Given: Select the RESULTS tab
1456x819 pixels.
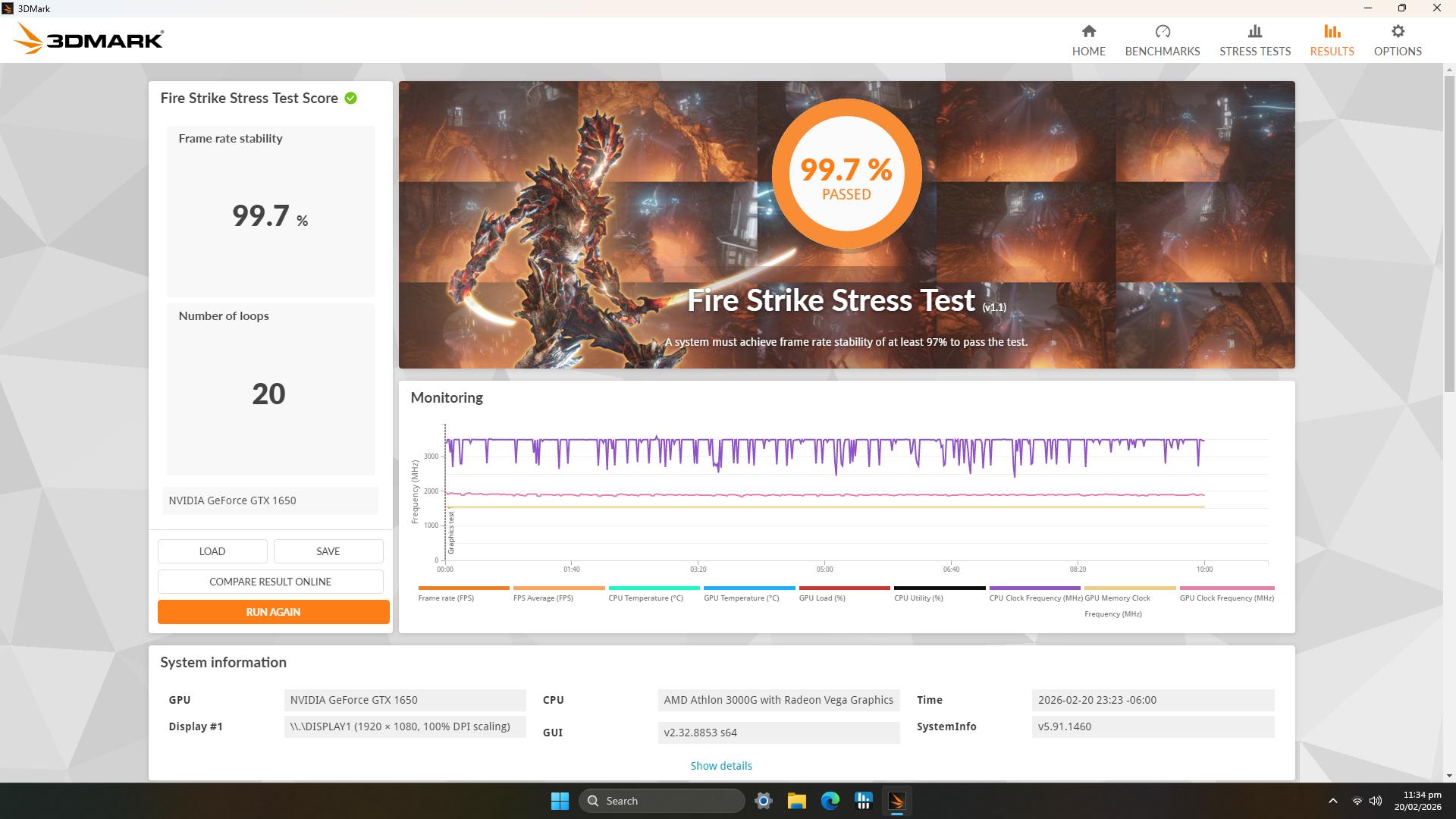Looking at the screenshot, I should click(x=1332, y=40).
